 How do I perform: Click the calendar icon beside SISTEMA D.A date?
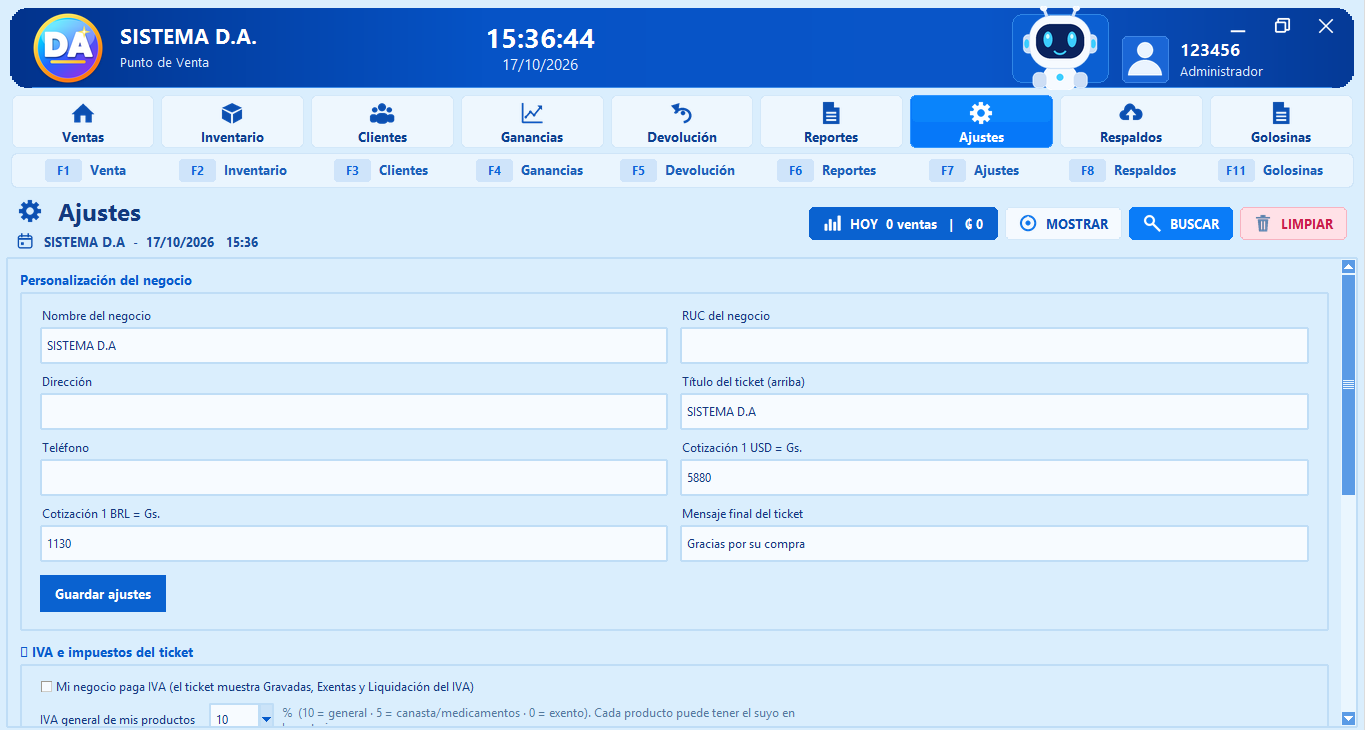[x=25, y=242]
